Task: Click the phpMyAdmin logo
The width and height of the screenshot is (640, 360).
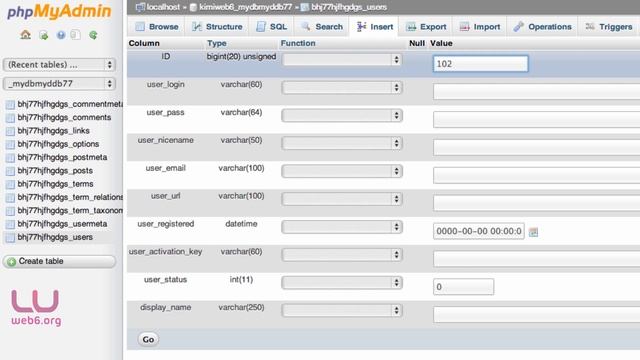Action: pos(59,11)
